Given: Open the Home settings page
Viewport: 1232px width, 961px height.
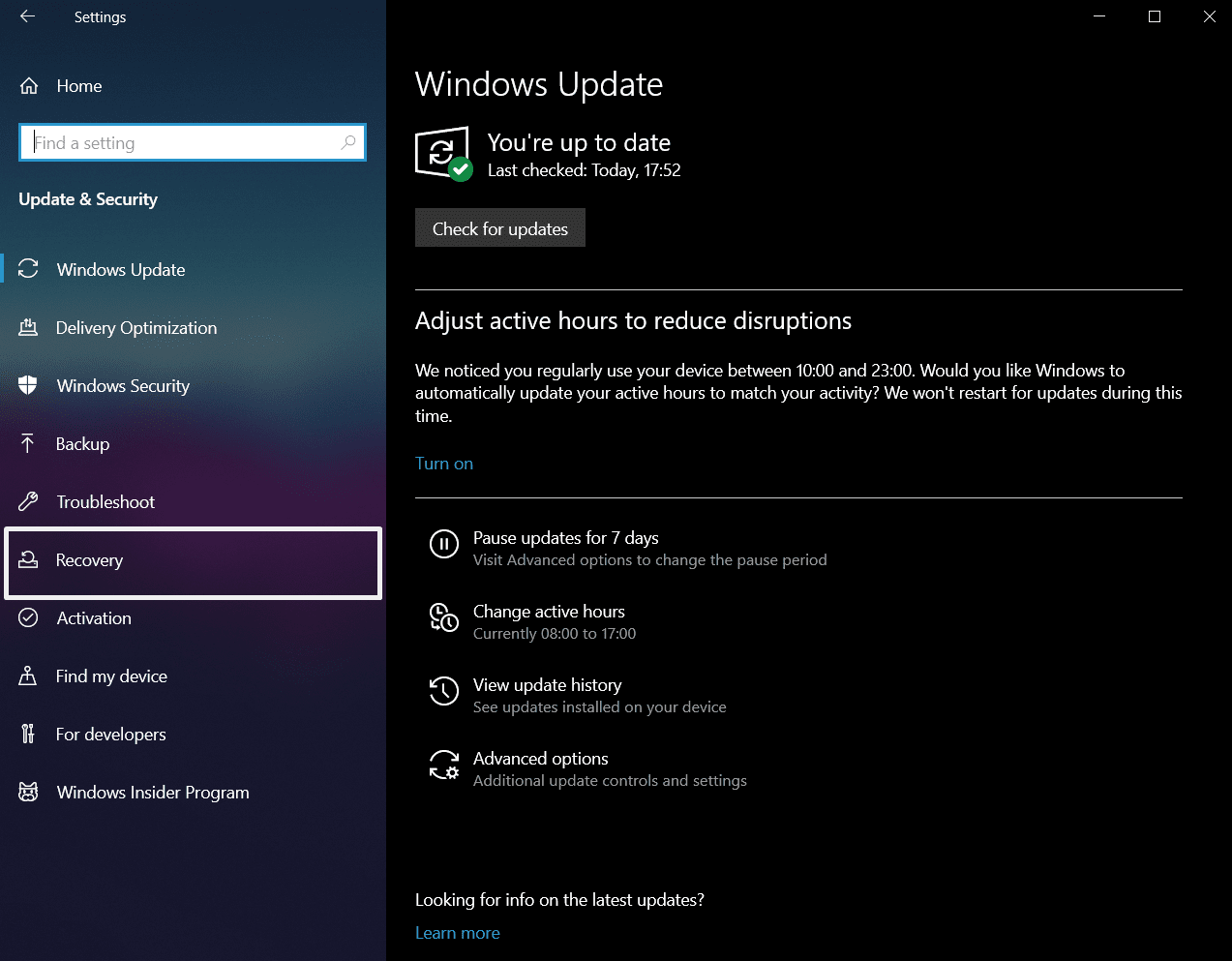Looking at the screenshot, I should point(79,86).
